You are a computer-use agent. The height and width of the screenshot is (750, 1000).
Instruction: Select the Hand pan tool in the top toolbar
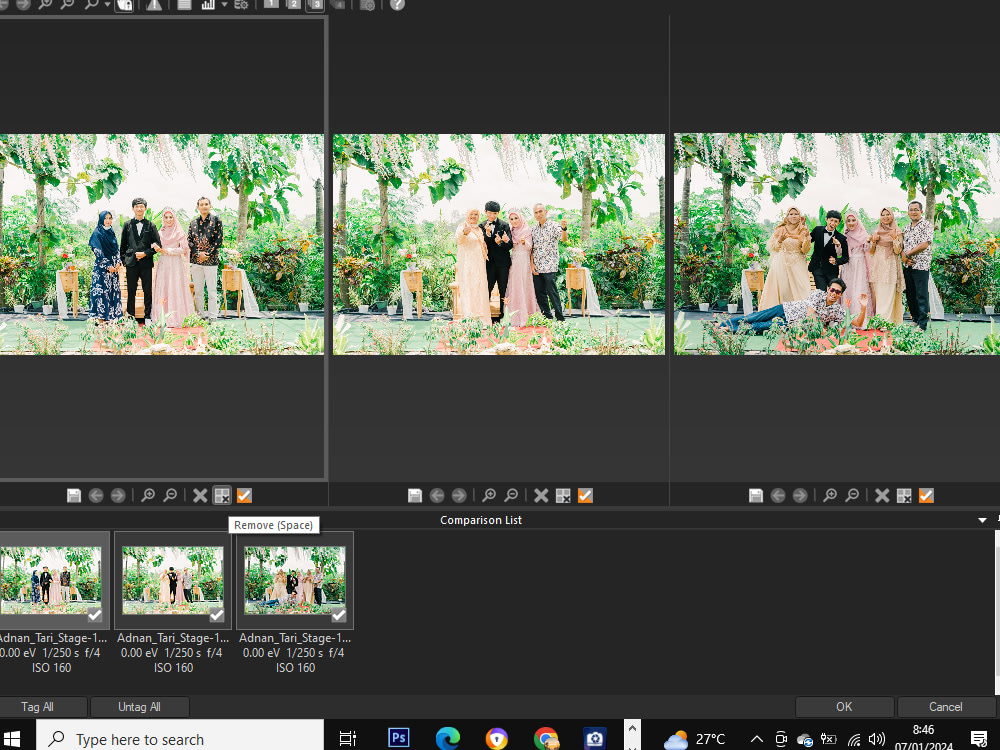[x=122, y=5]
